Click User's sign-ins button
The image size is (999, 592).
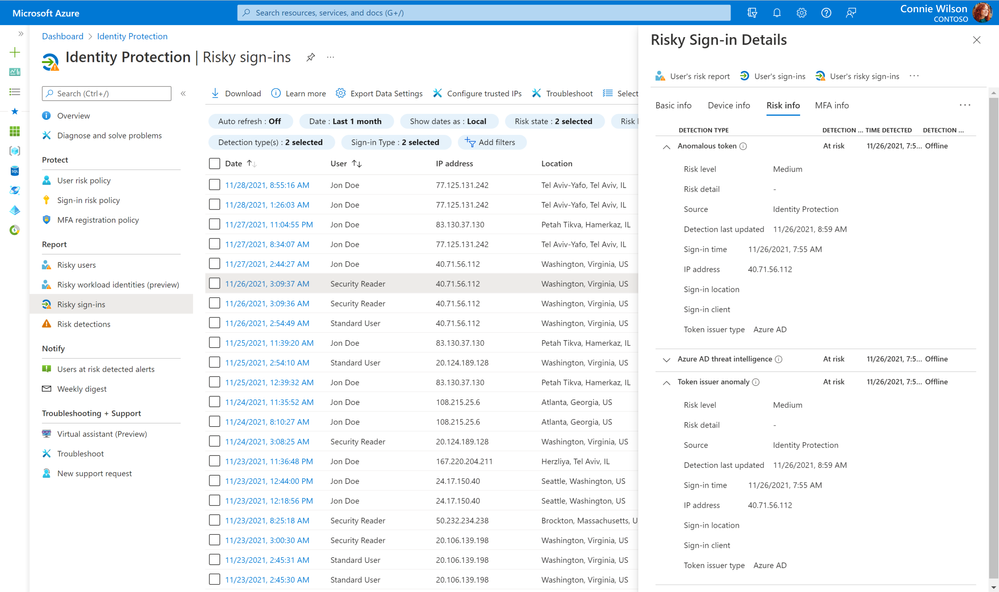(x=772, y=76)
